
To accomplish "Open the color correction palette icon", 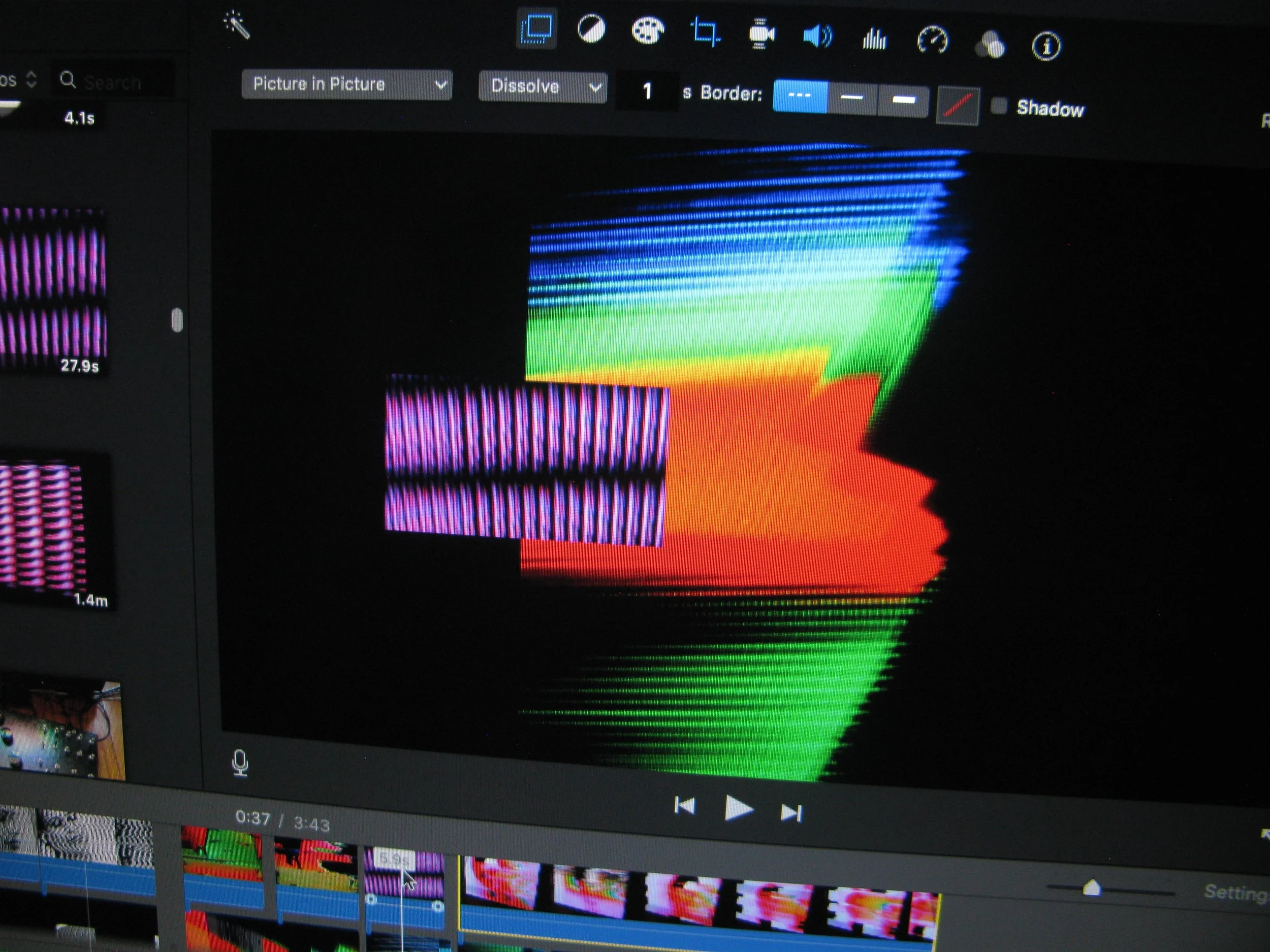I will pyautogui.click(x=648, y=30).
